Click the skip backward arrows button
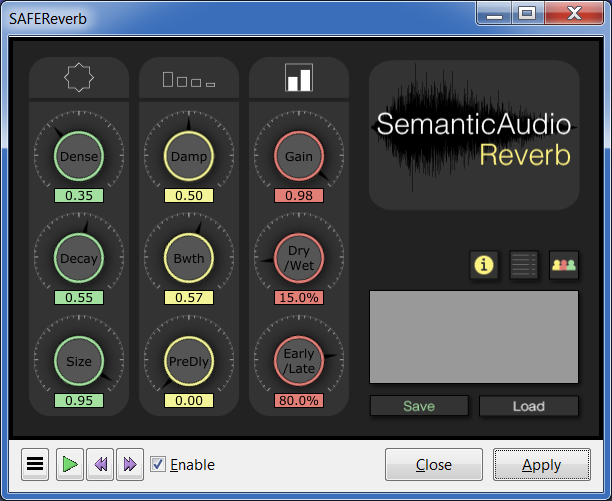The width and height of the screenshot is (612, 501). pyautogui.click(x=100, y=464)
